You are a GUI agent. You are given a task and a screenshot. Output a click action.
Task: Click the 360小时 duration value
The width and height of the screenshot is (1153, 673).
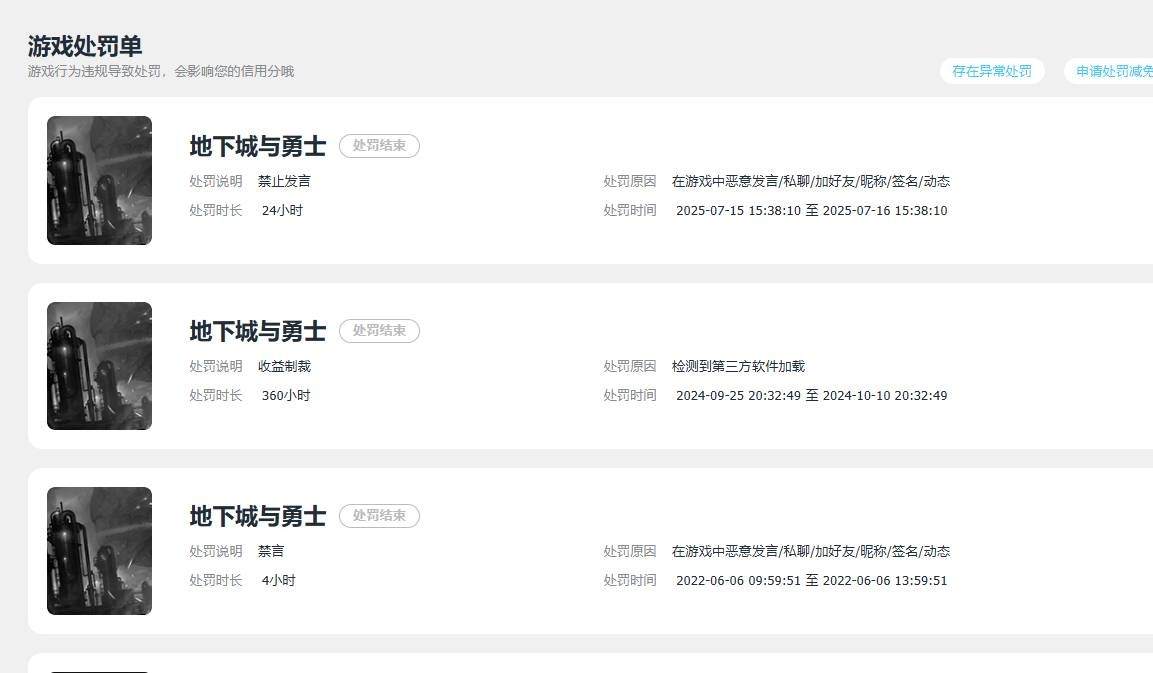(286, 396)
